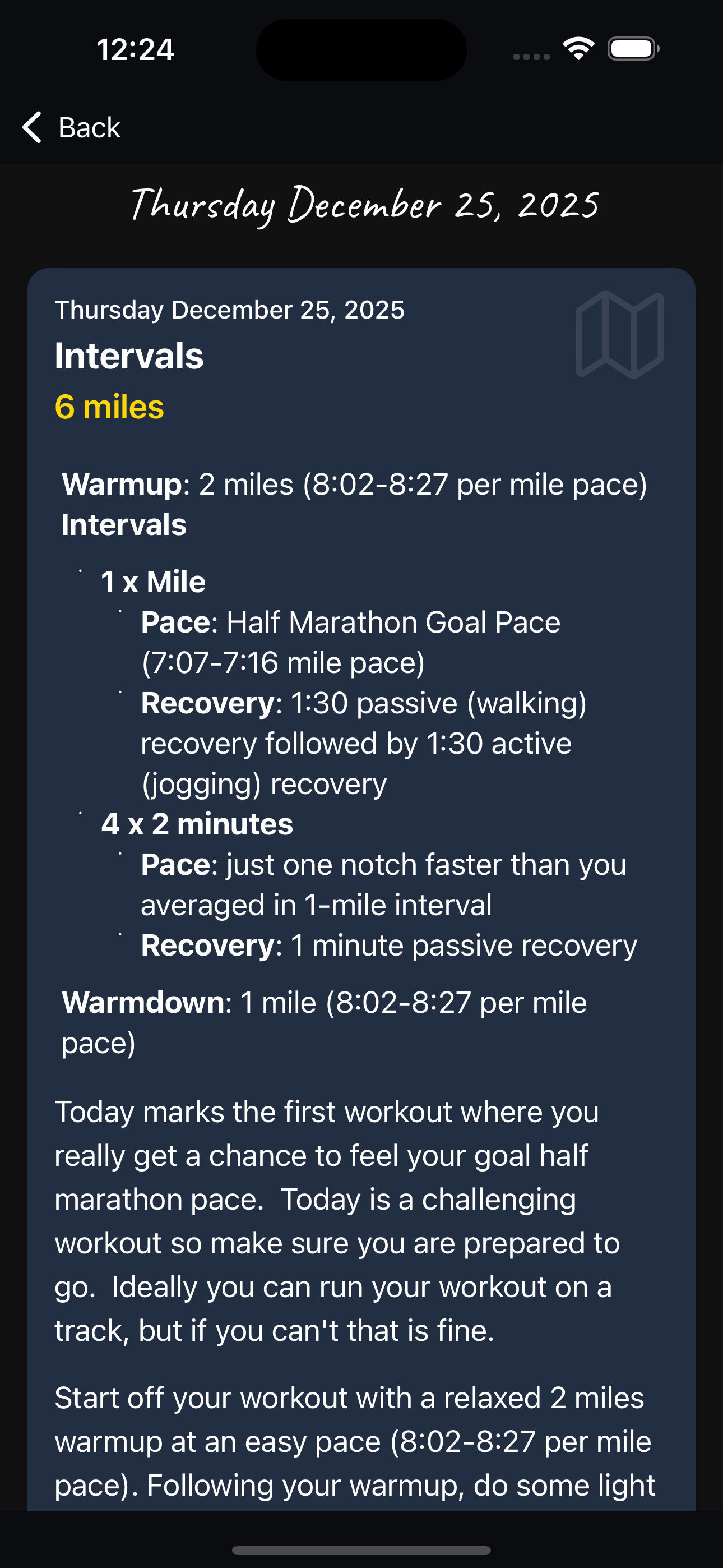The height and width of the screenshot is (1568, 723).
Task: Click the clock showing 12:24
Action: click(x=136, y=49)
